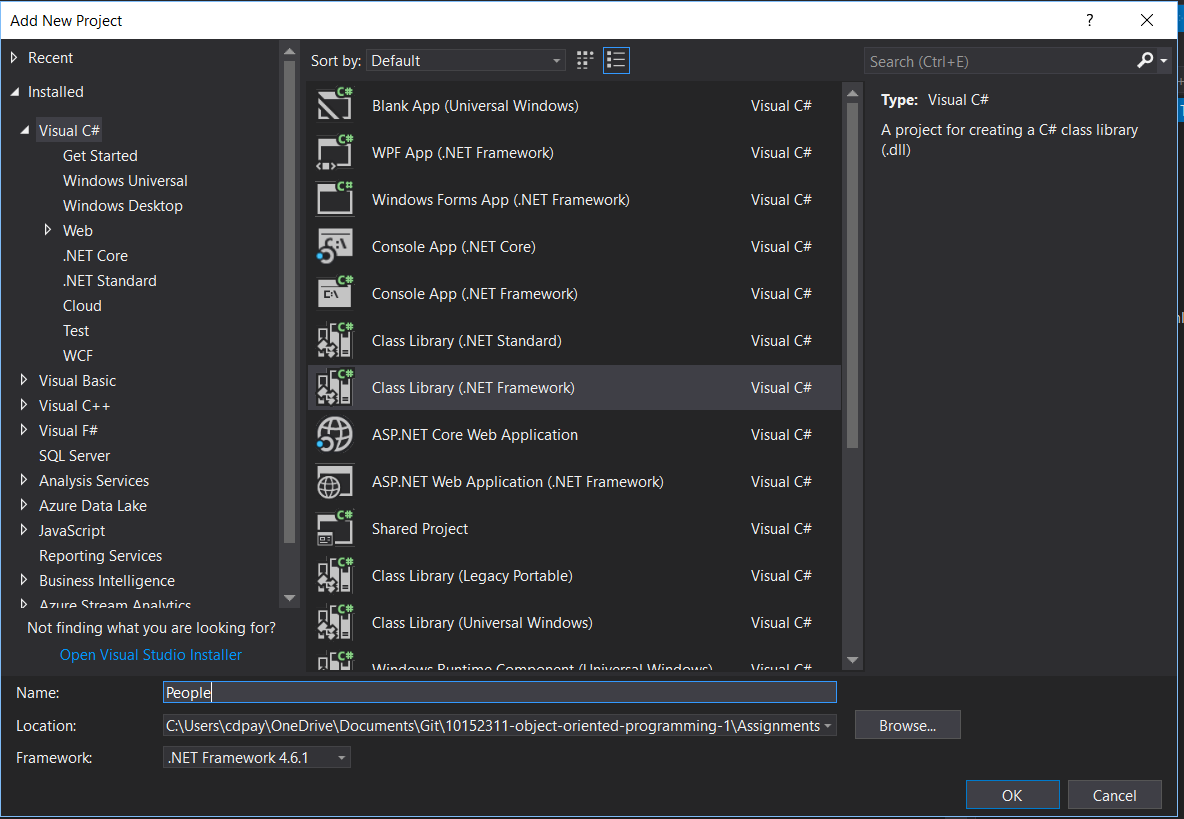Viewport: 1184px width, 819px height.
Task: Select Windows Desktop category
Action: [123, 205]
